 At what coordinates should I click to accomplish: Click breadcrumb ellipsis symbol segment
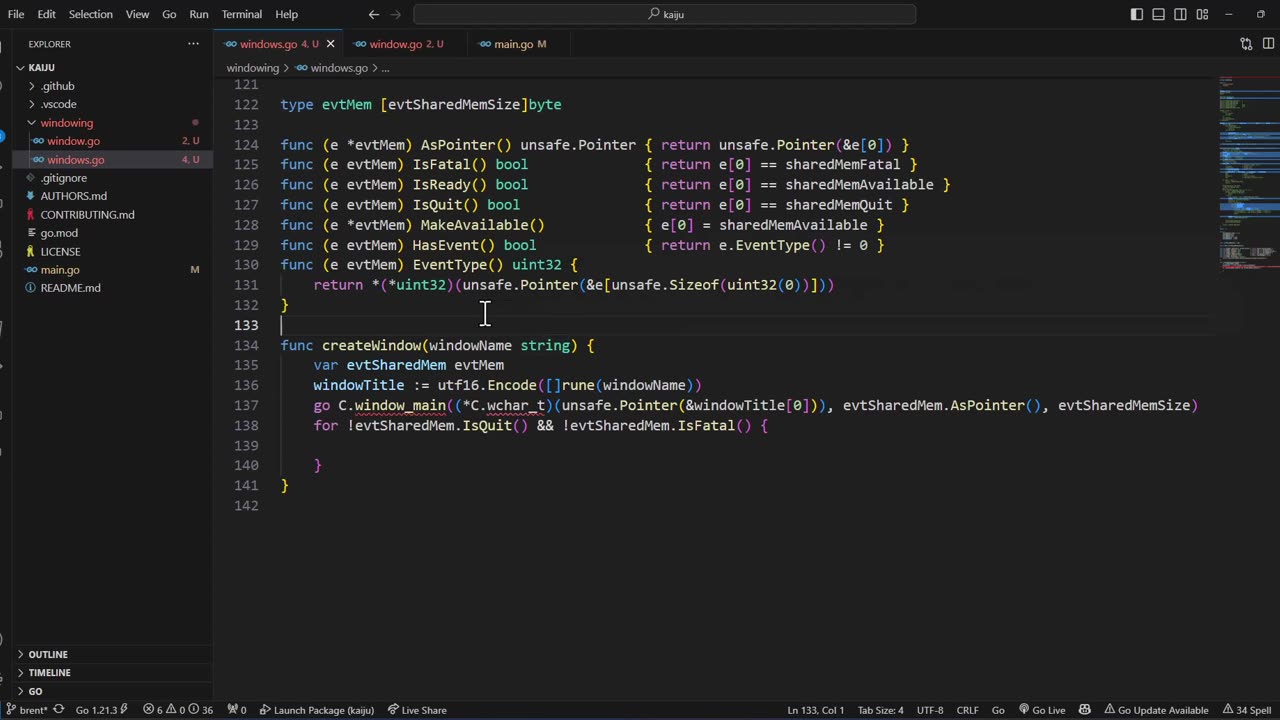click(385, 68)
